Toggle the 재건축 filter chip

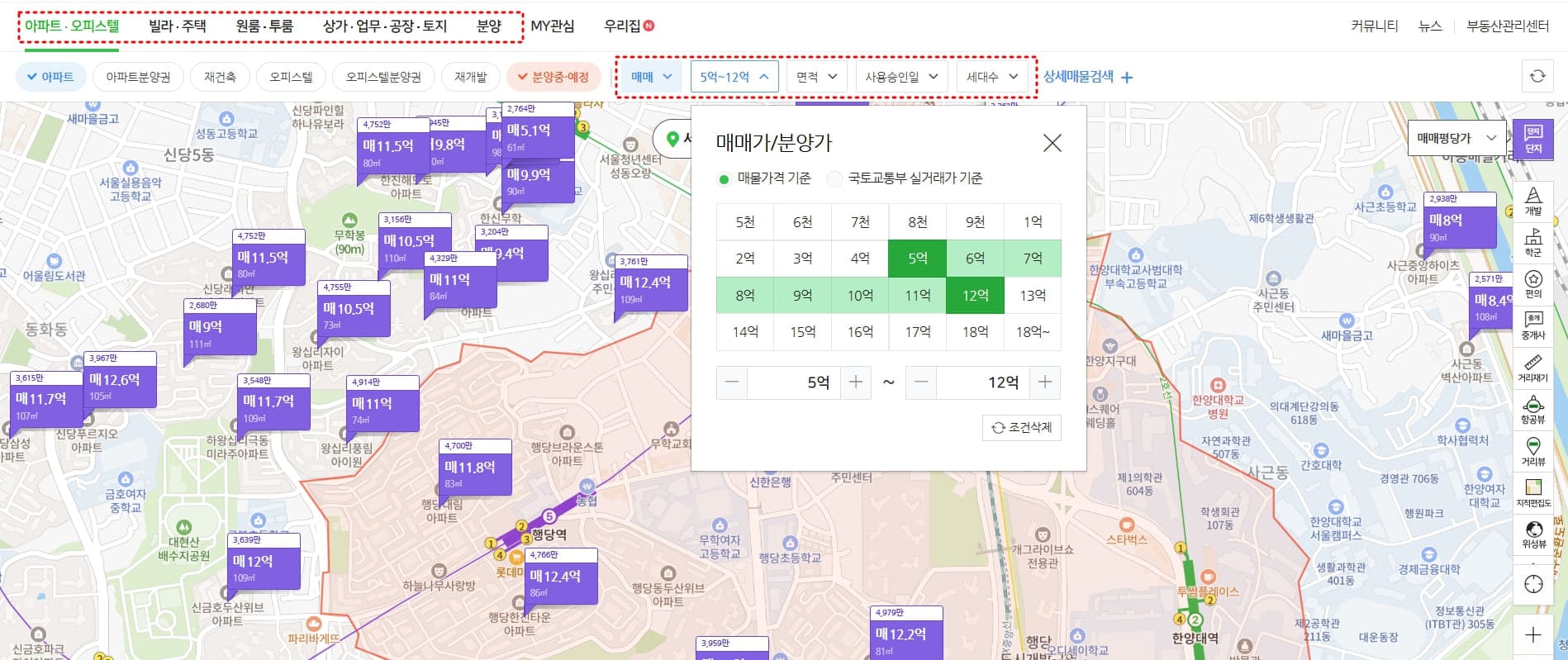(220, 77)
